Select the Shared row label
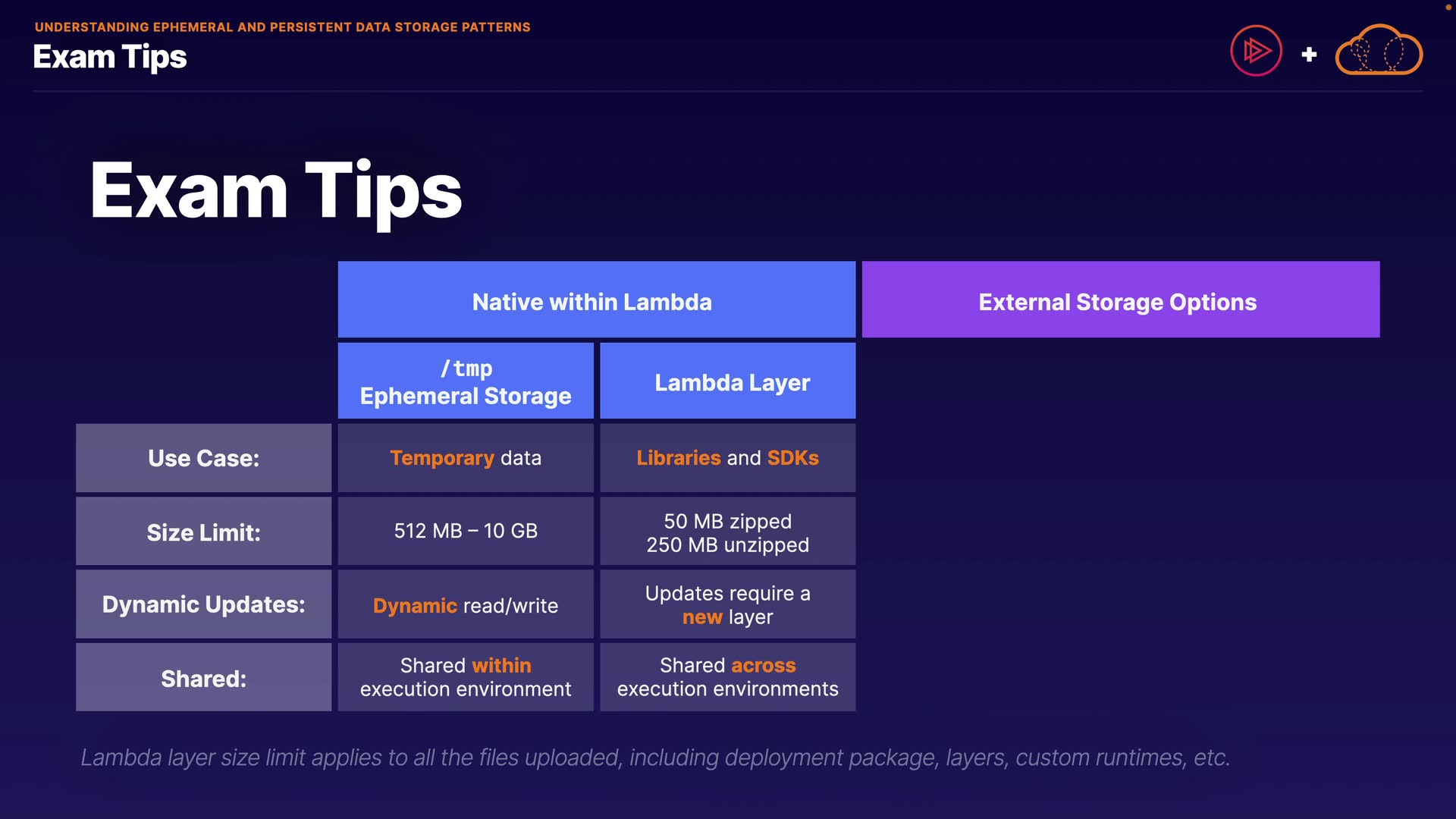The height and width of the screenshot is (819, 1456). click(x=203, y=678)
